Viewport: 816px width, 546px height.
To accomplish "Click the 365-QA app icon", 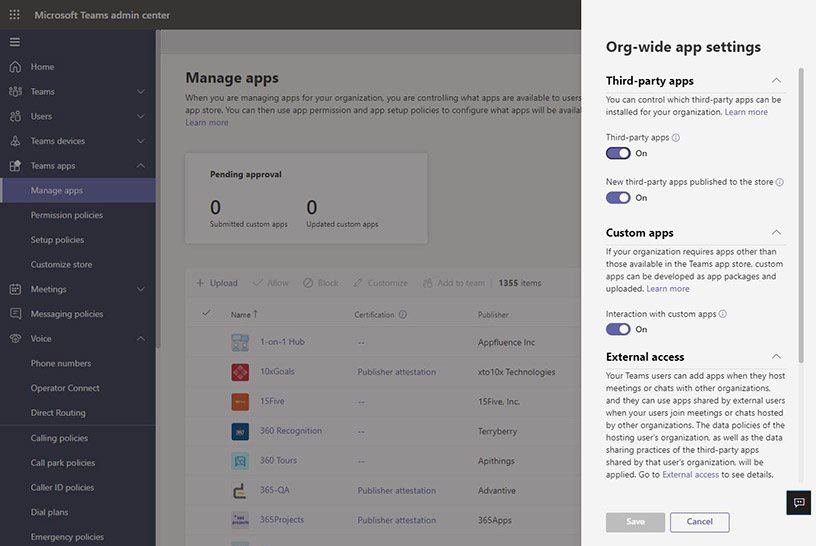I will click(240, 491).
